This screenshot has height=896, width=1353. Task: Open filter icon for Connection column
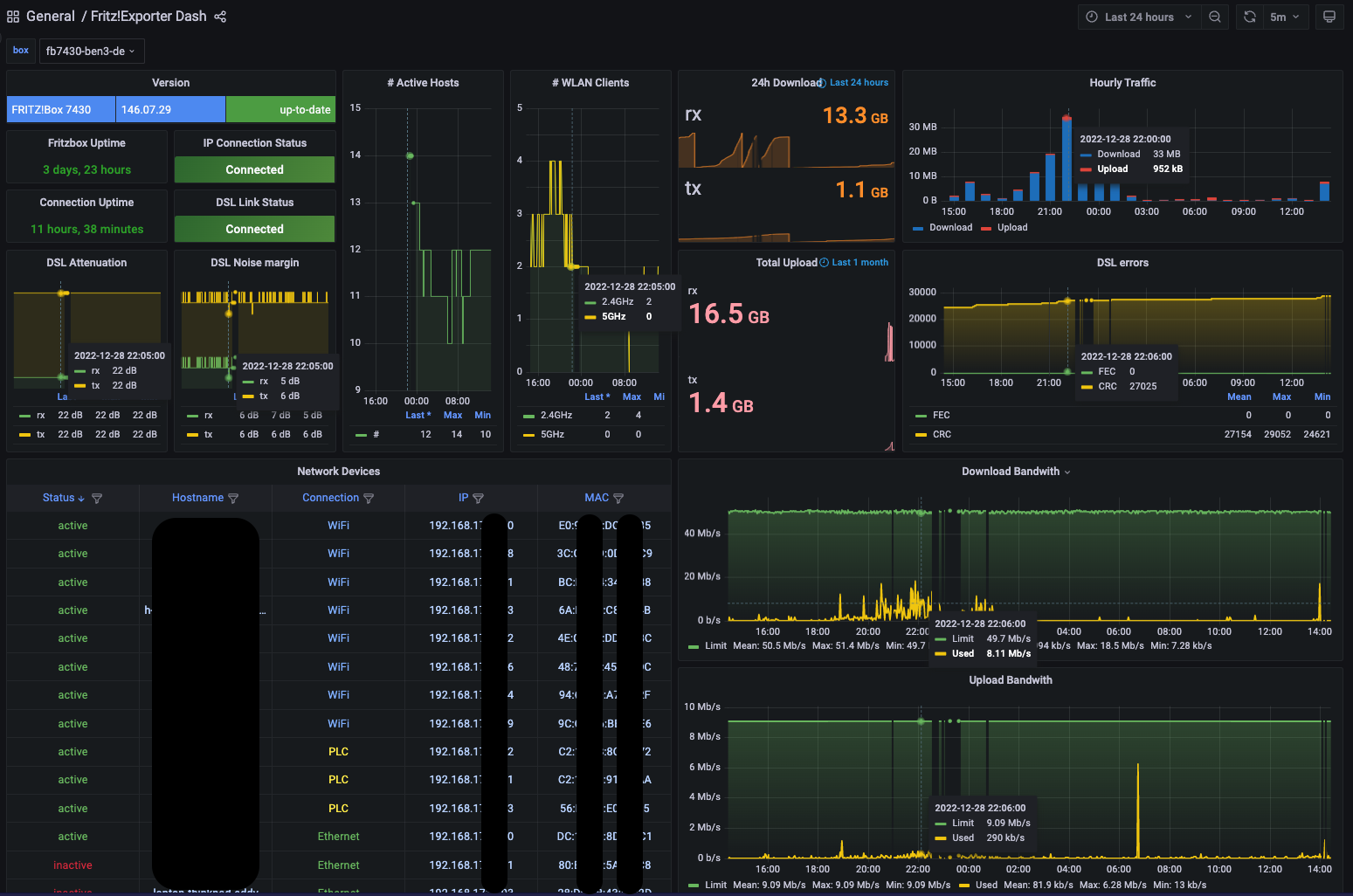pos(369,499)
